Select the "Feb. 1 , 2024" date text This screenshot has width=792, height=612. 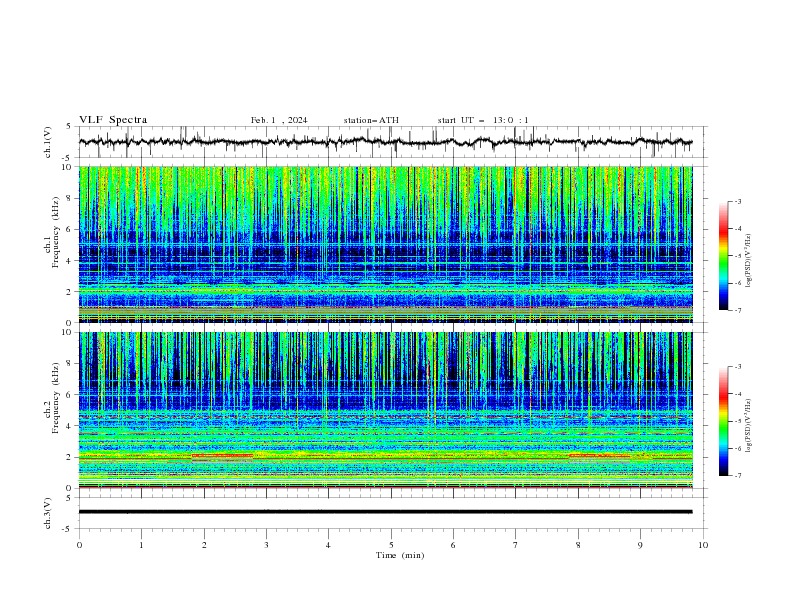[x=279, y=120]
